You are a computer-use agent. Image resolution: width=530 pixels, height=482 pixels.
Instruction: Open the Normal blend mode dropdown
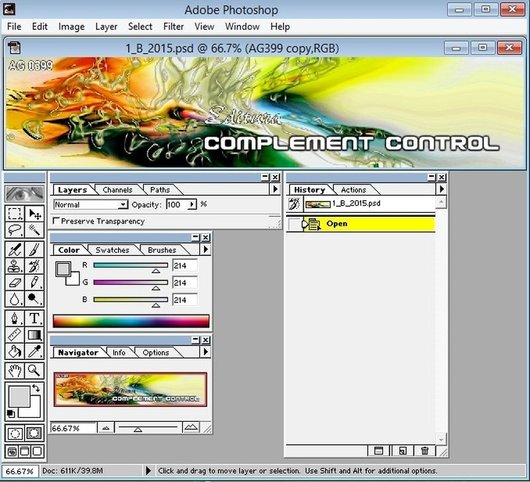[x=90, y=204]
